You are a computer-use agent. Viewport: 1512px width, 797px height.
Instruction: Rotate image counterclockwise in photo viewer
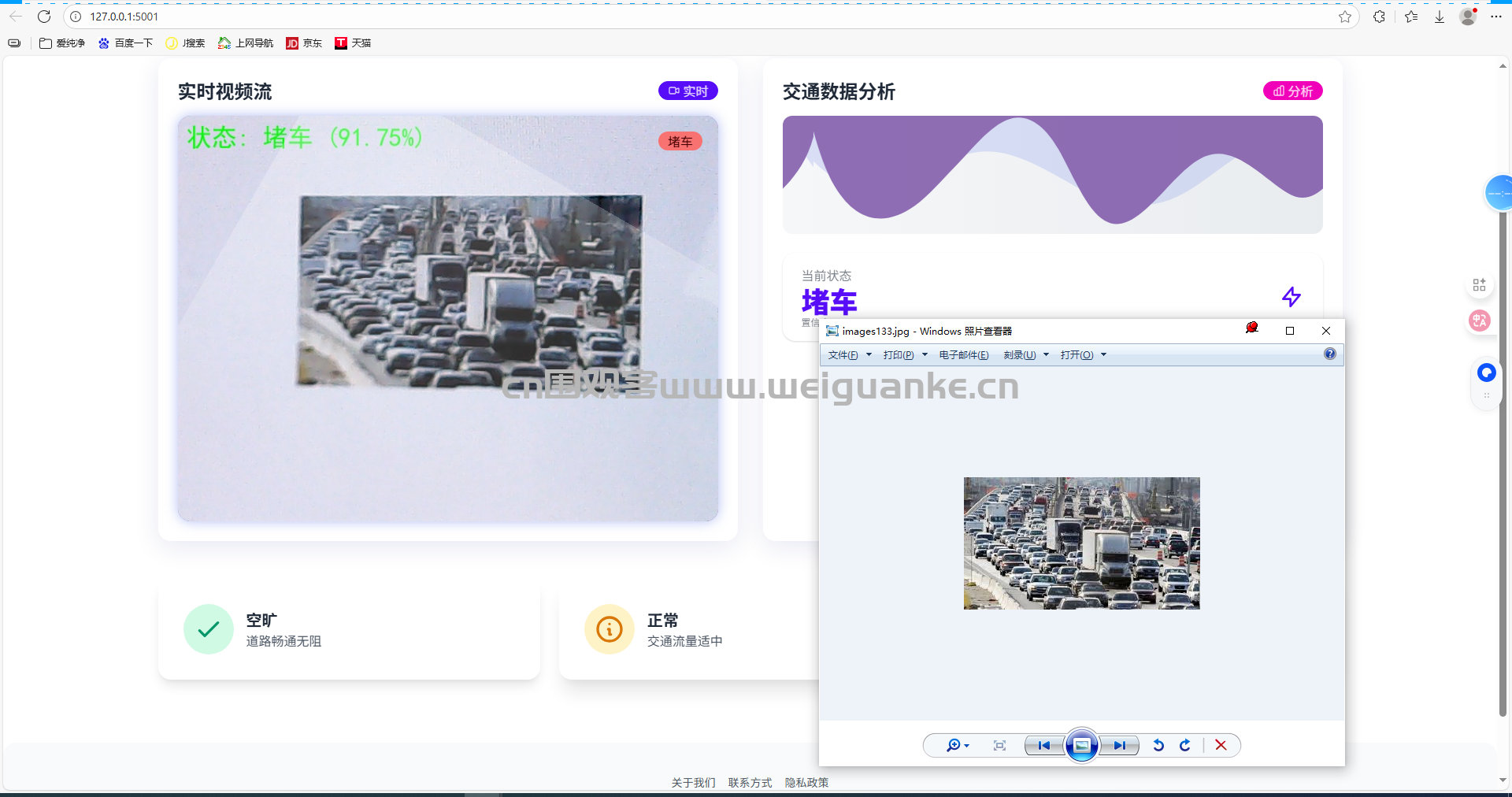pyautogui.click(x=1158, y=745)
